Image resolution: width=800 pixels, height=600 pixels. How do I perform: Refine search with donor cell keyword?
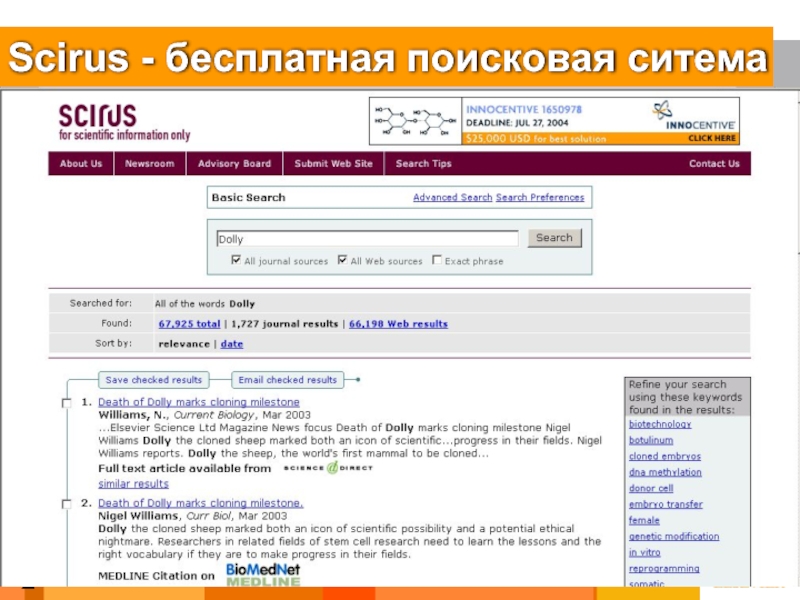(651, 488)
